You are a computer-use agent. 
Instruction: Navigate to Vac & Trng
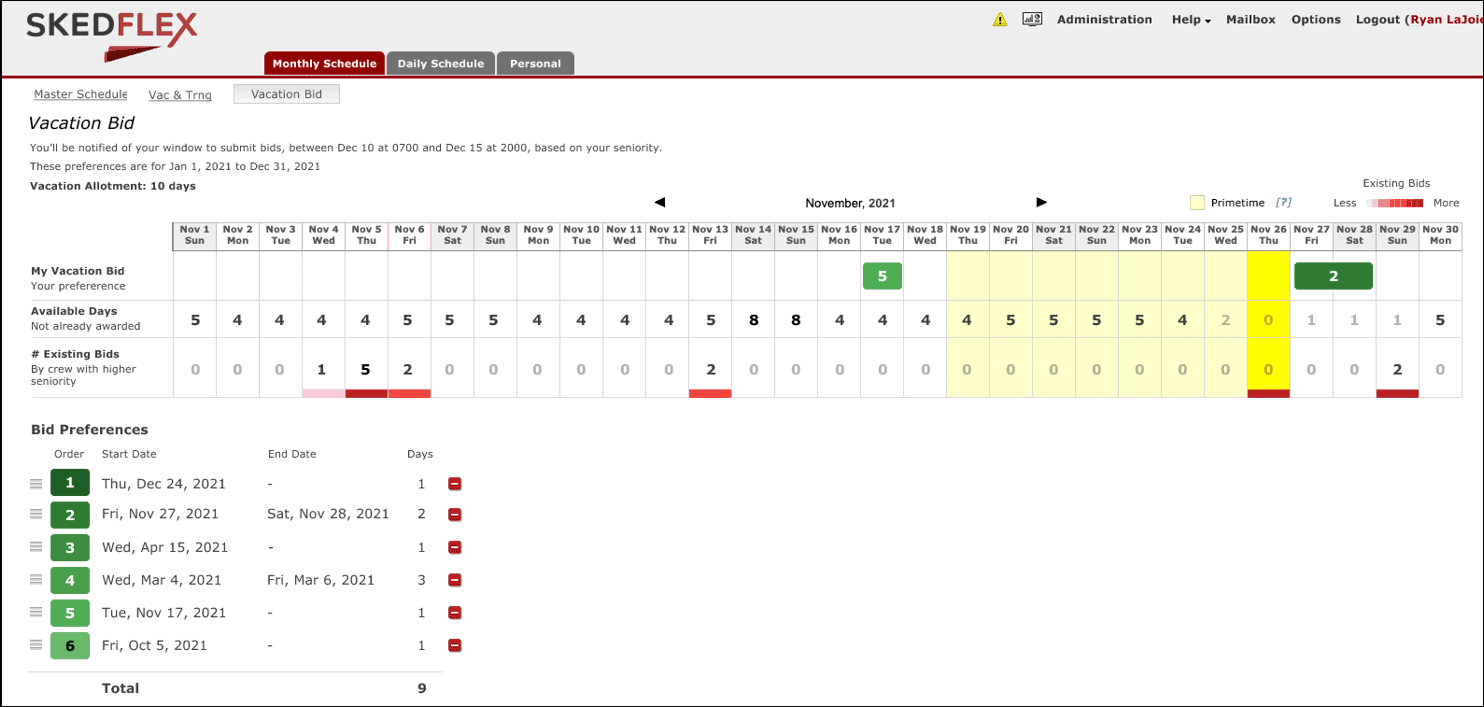pyautogui.click(x=180, y=94)
